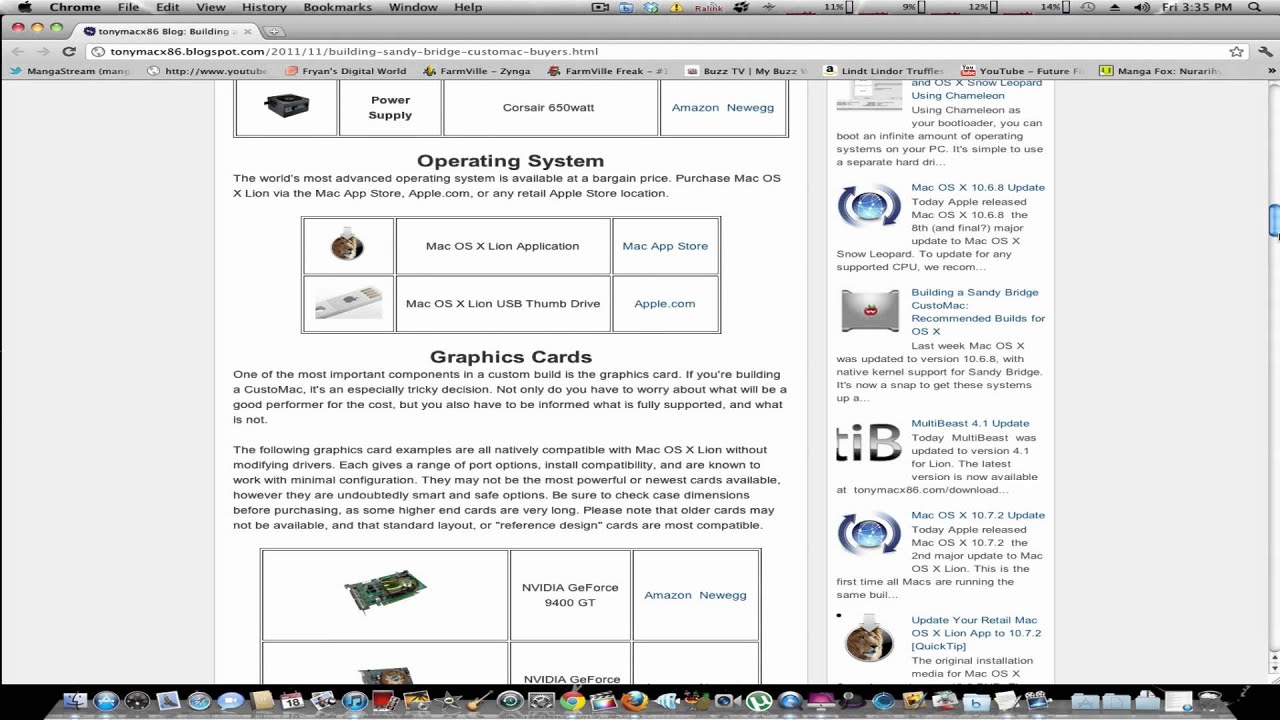Open Finder from the dock
Screen dimensions: 1280x720
(x=75, y=700)
